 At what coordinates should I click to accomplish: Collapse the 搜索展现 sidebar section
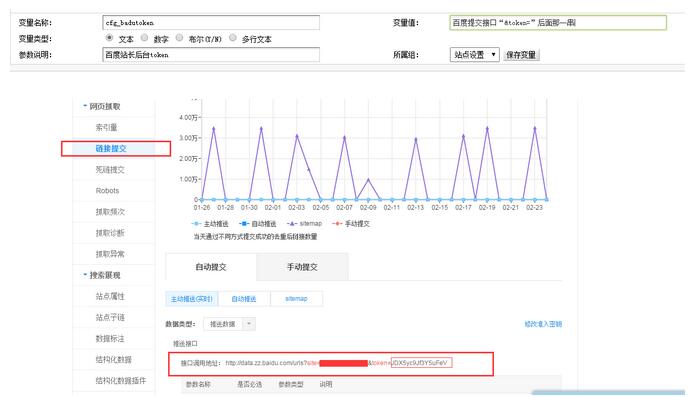pos(85,275)
